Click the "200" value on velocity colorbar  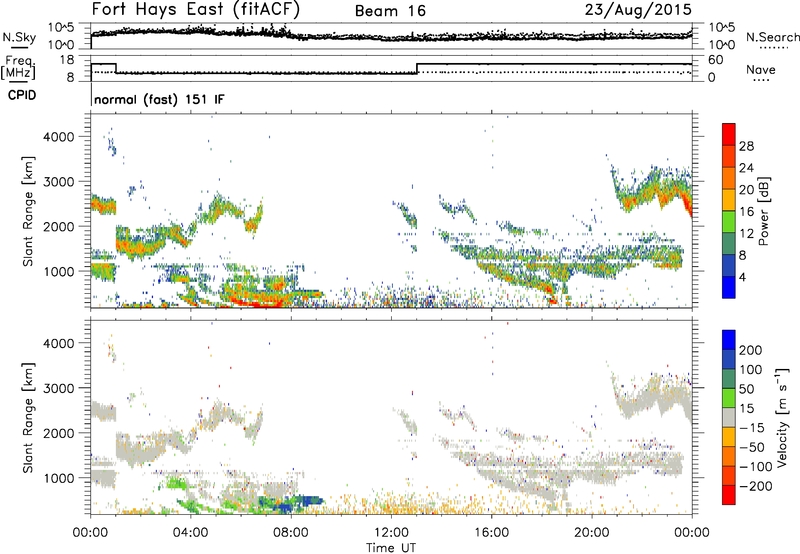point(751,350)
